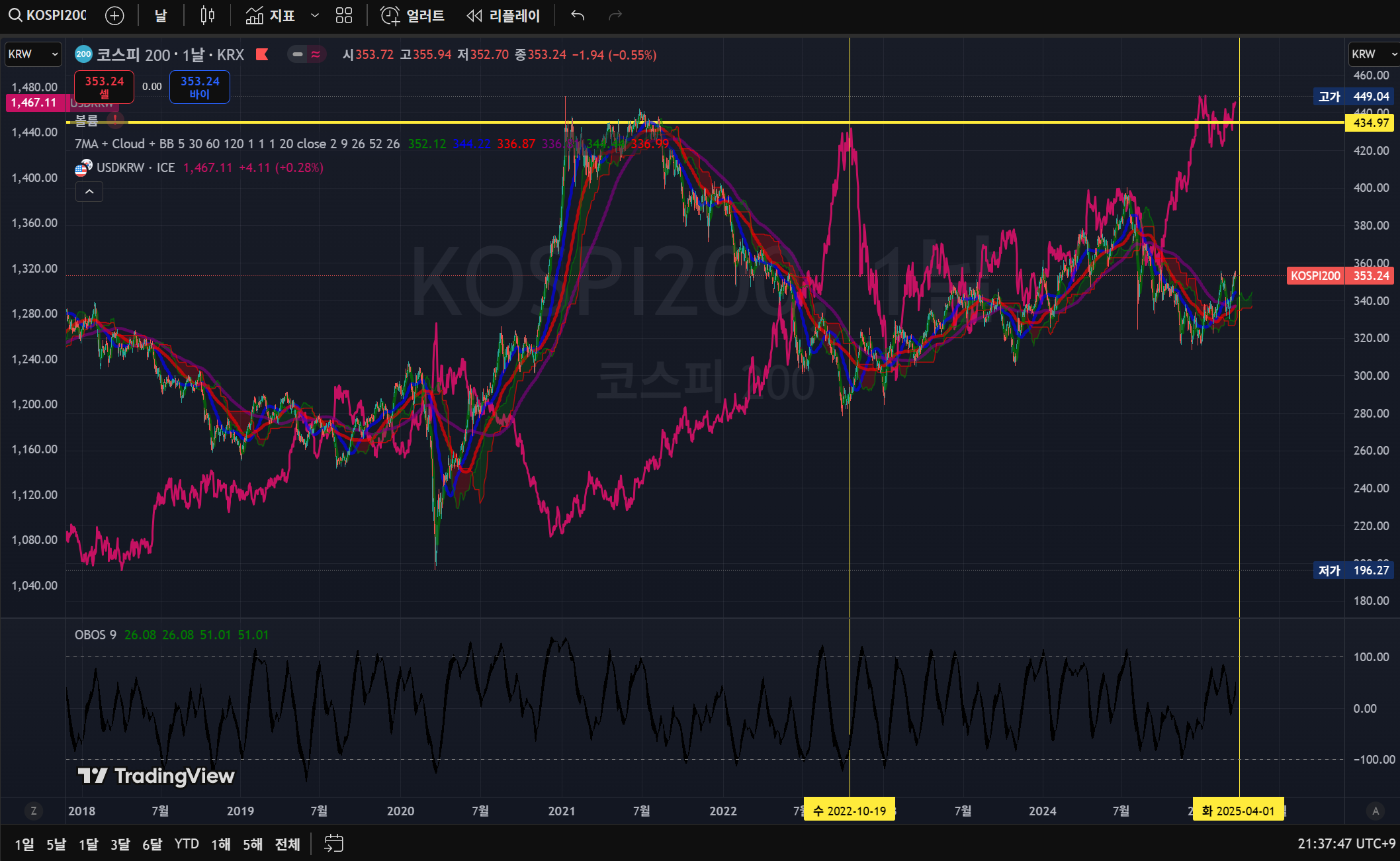Click the blue 353.24 바이 buy button
This screenshot has height=861, width=1400.
[x=199, y=87]
